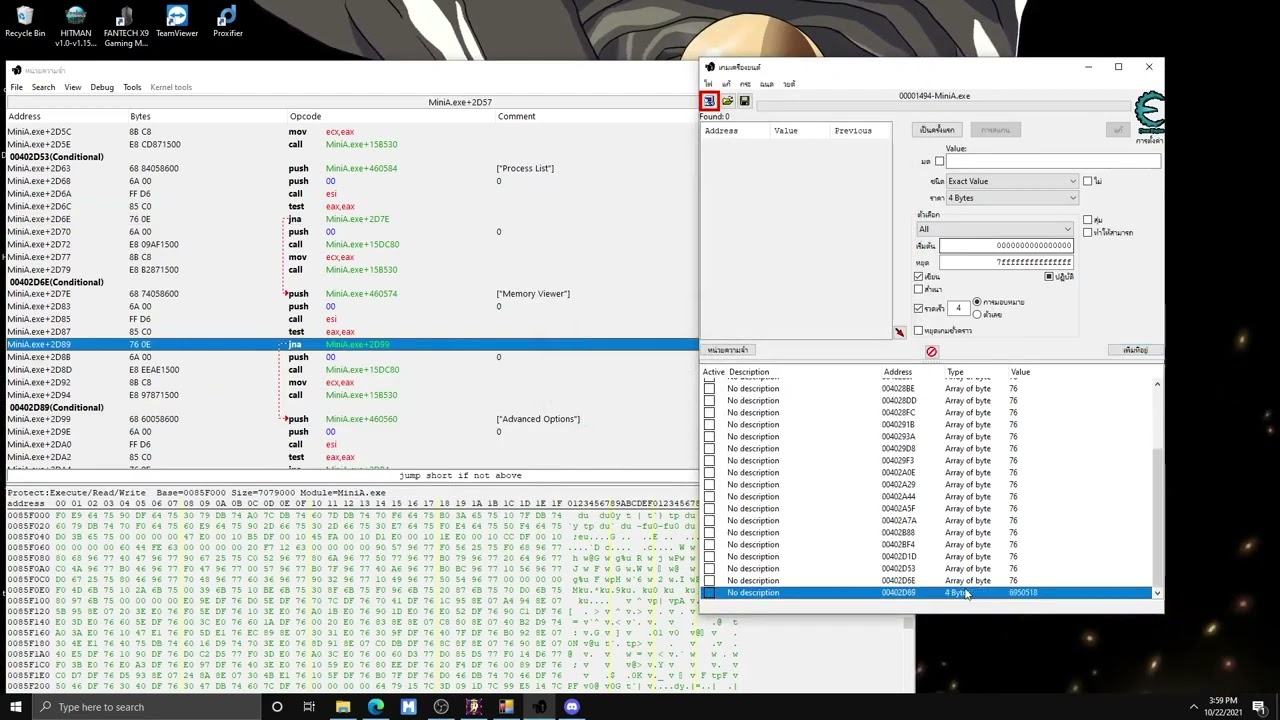Image resolution: width=1280 pixels, height=720 pixels.
Task: Click the Cortana circle icon in taskbar
Action: (x=277, y=707)
